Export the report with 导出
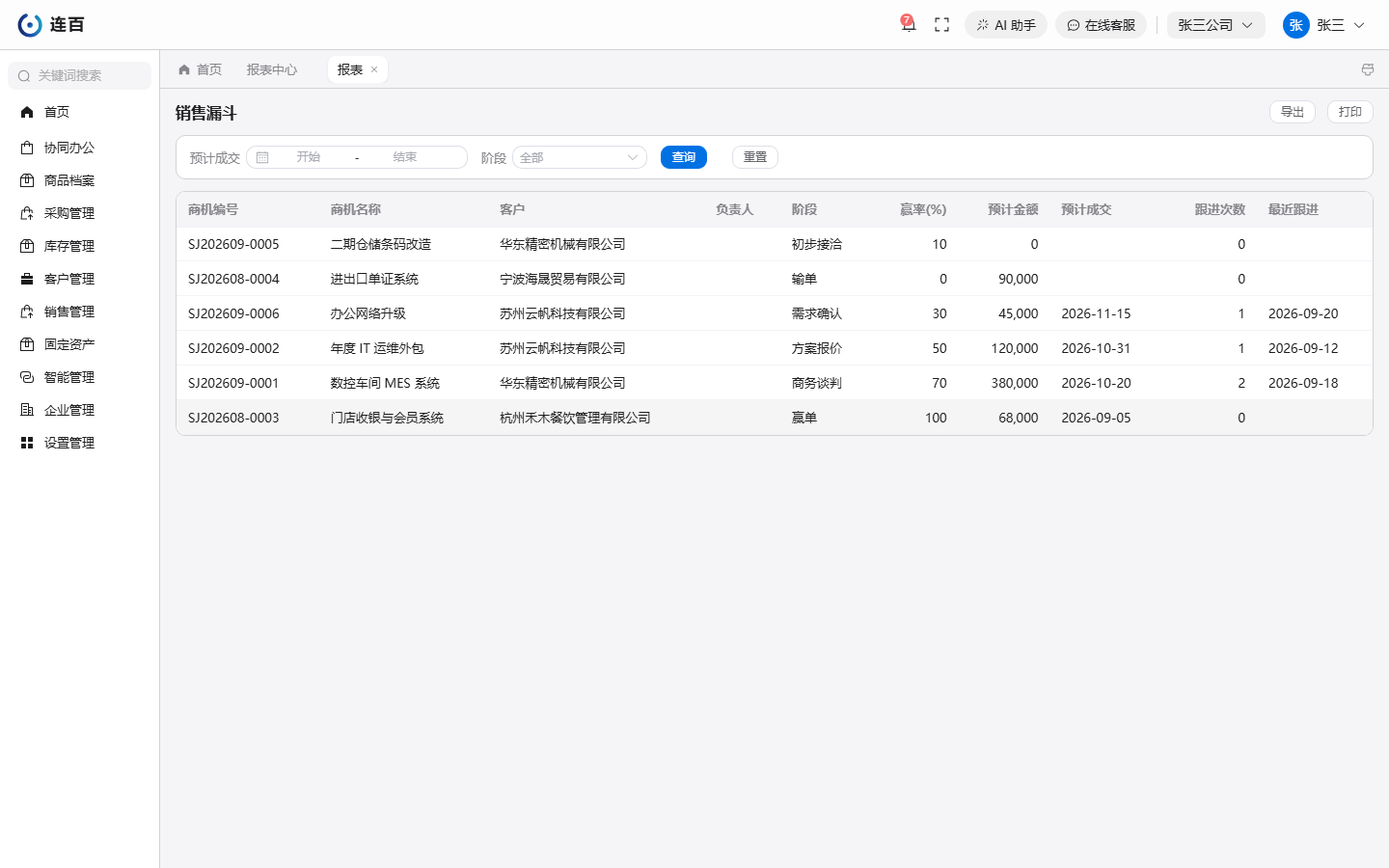 click(1293, 112)
